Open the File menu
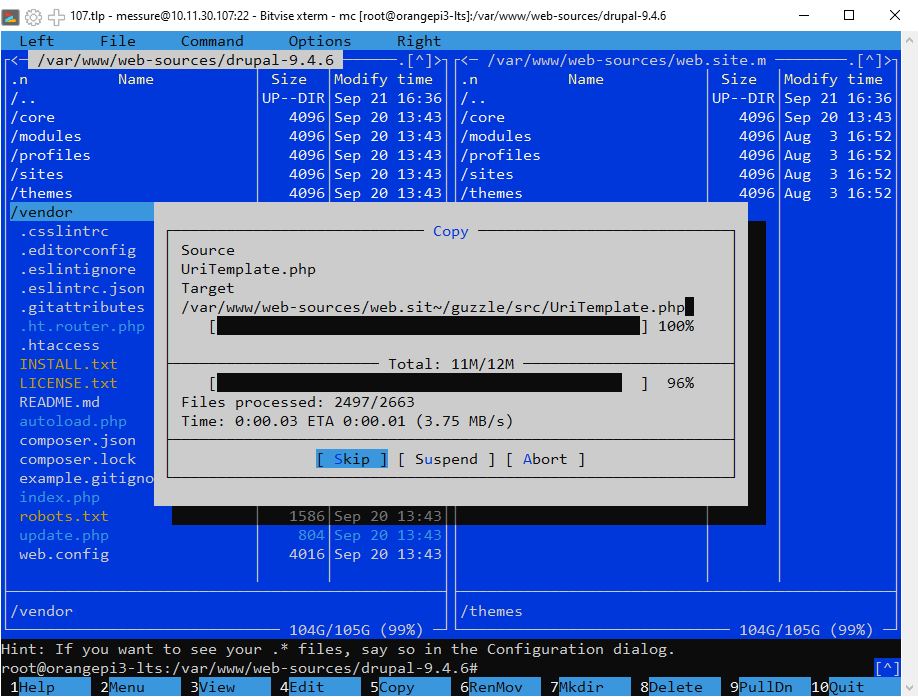Image resolution: width=919 pixels, height=697 pixels. click(x=117, y=41)
